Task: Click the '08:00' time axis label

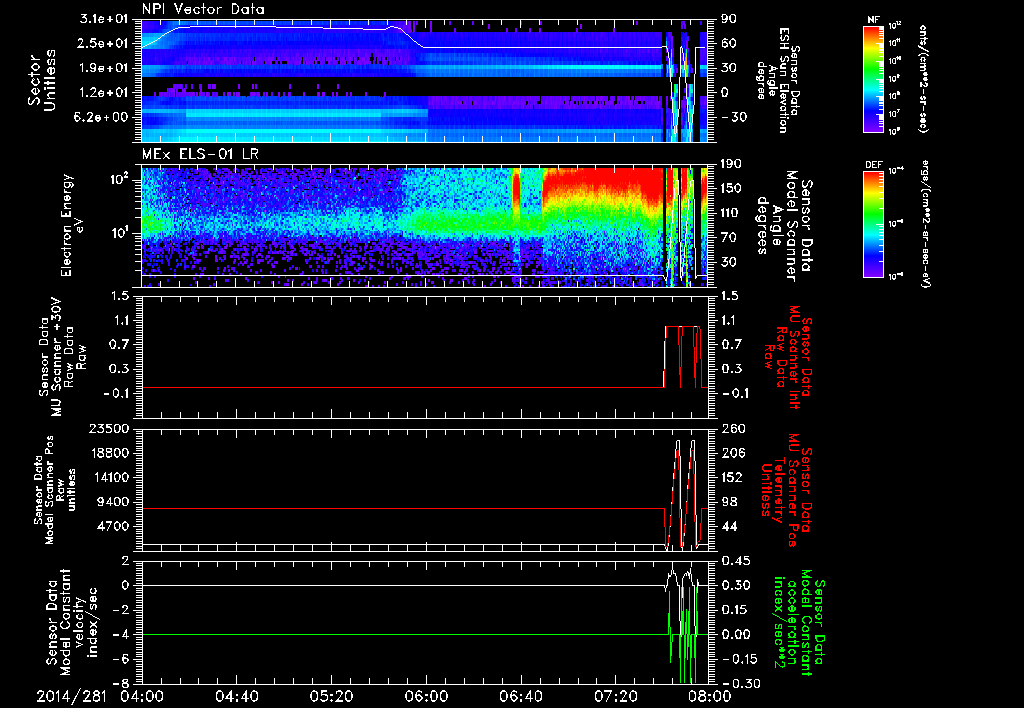Action: pos(710,696)
